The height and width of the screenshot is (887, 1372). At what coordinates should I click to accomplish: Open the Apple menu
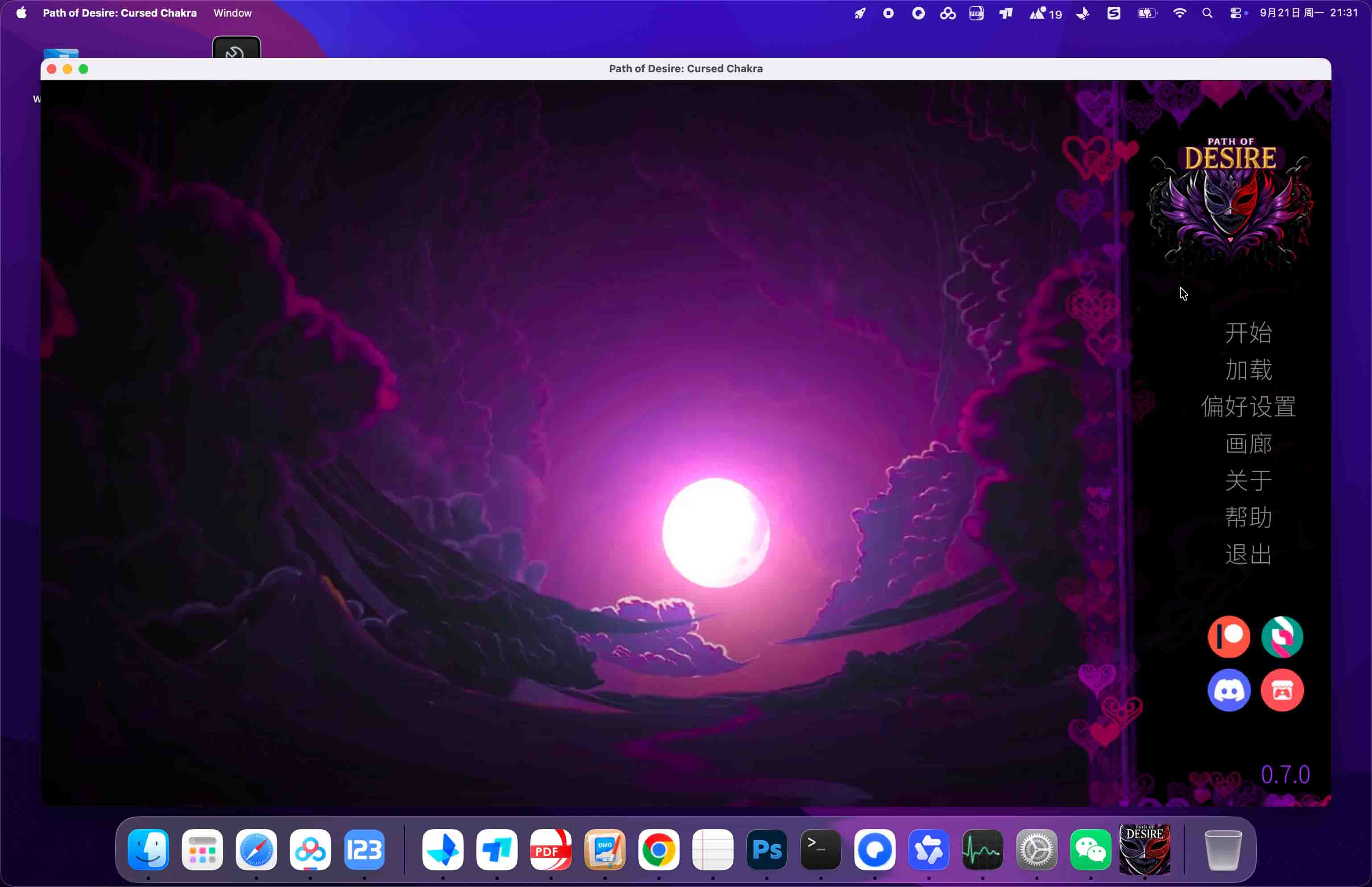(x=21, y=12)
